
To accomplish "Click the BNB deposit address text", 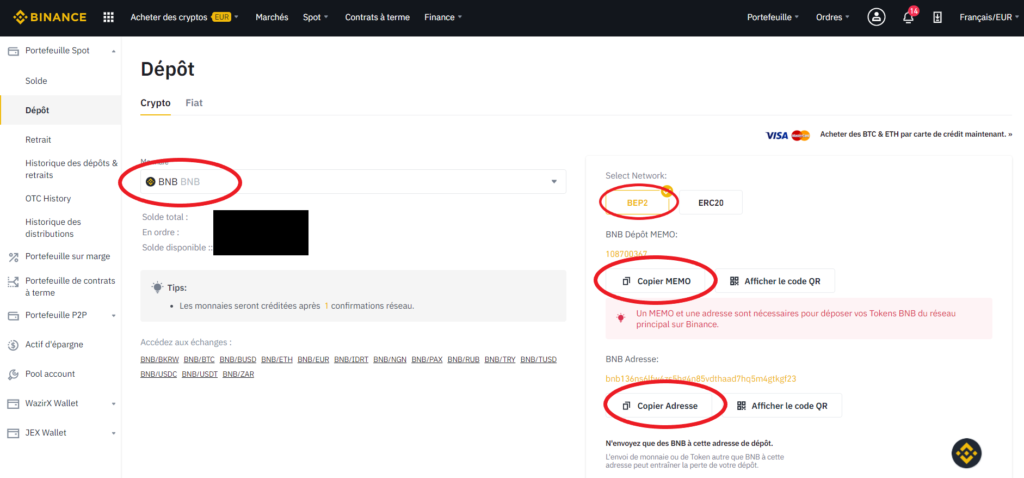I will coord(701,379).
